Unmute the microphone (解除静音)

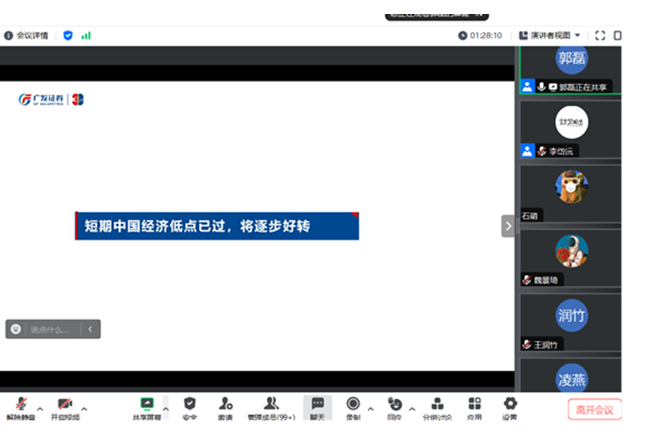(20, 405)
